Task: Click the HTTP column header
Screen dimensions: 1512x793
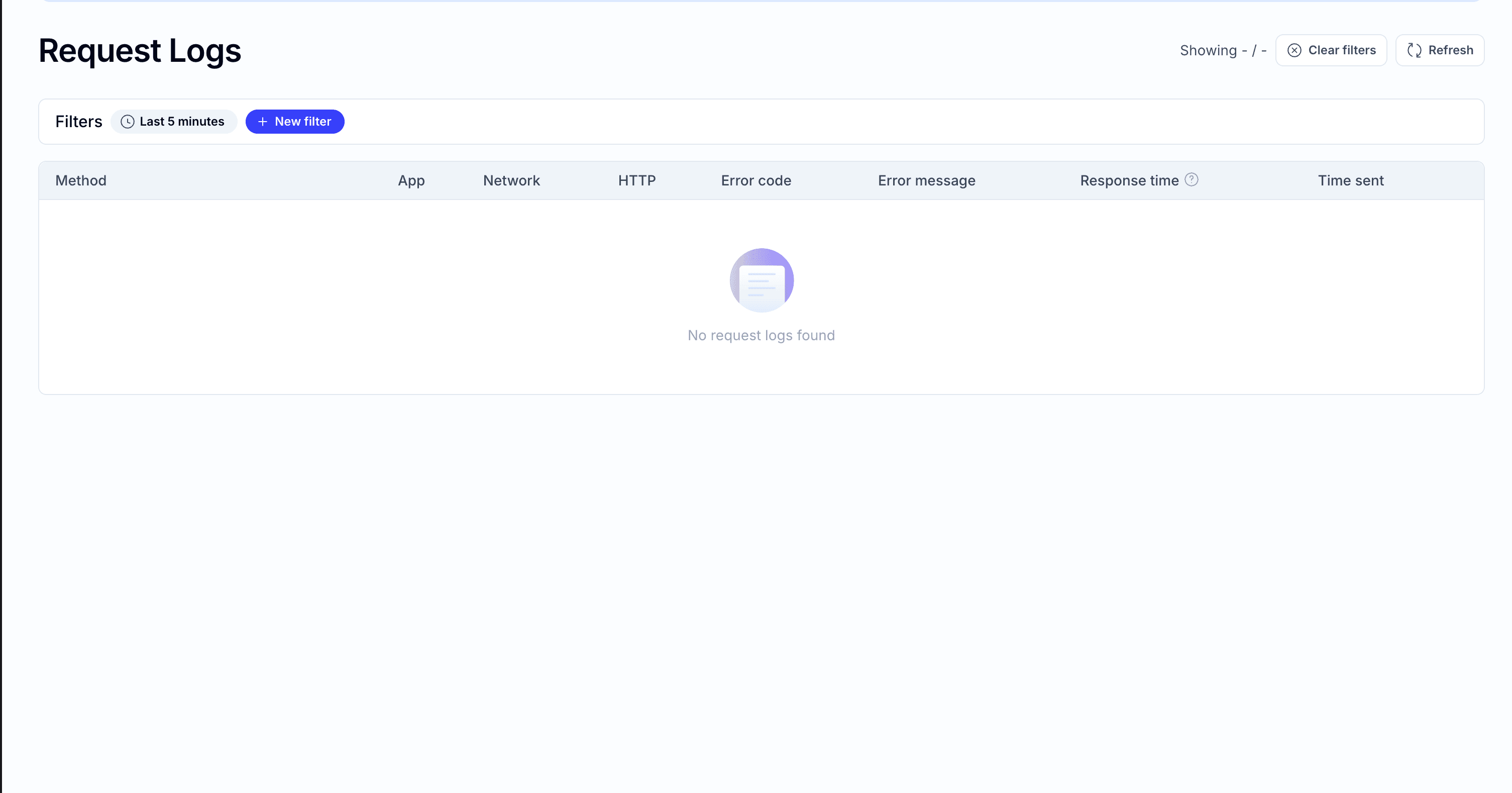Action: tap(636, 180)
